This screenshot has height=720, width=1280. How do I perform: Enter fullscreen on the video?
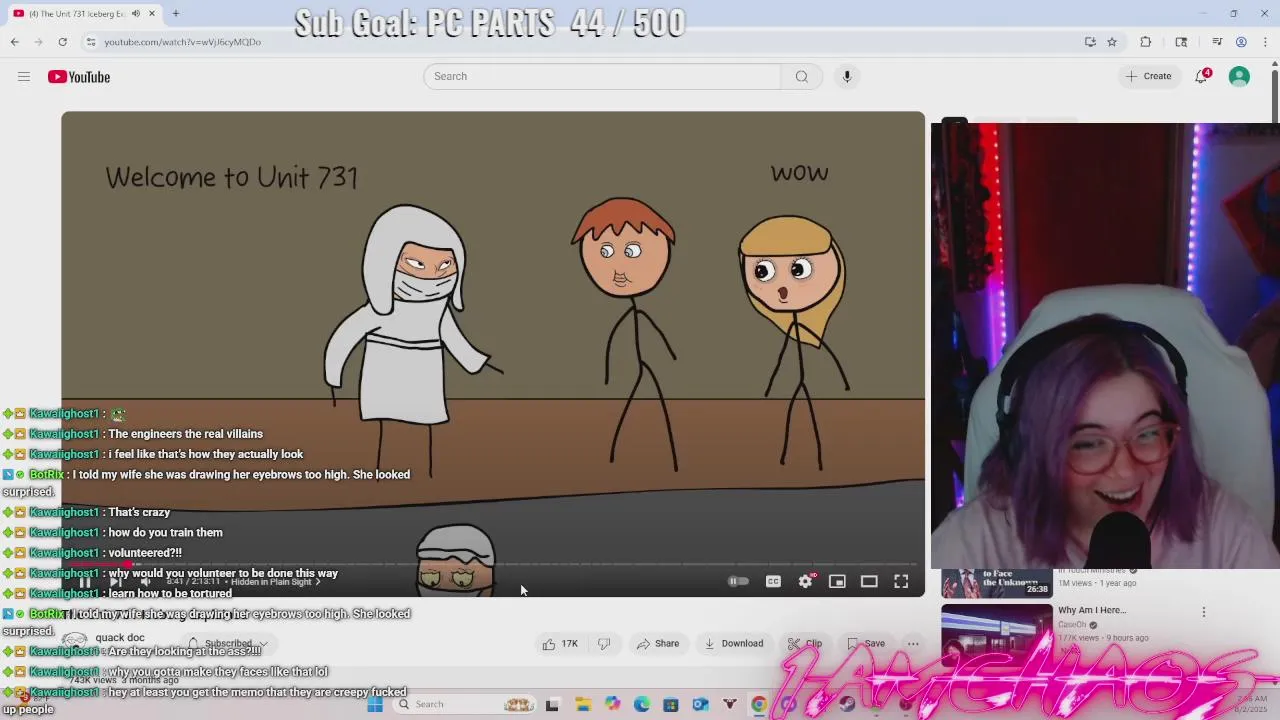point(901,581)
